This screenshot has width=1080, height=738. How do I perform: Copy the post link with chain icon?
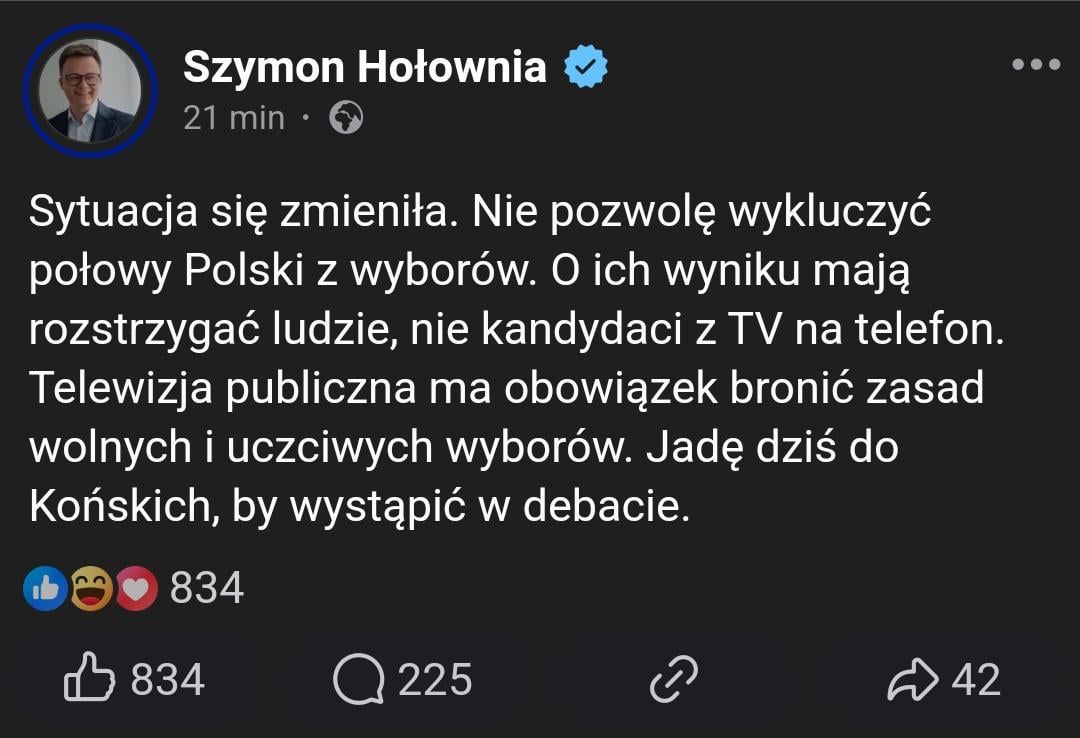pos(674,679)
